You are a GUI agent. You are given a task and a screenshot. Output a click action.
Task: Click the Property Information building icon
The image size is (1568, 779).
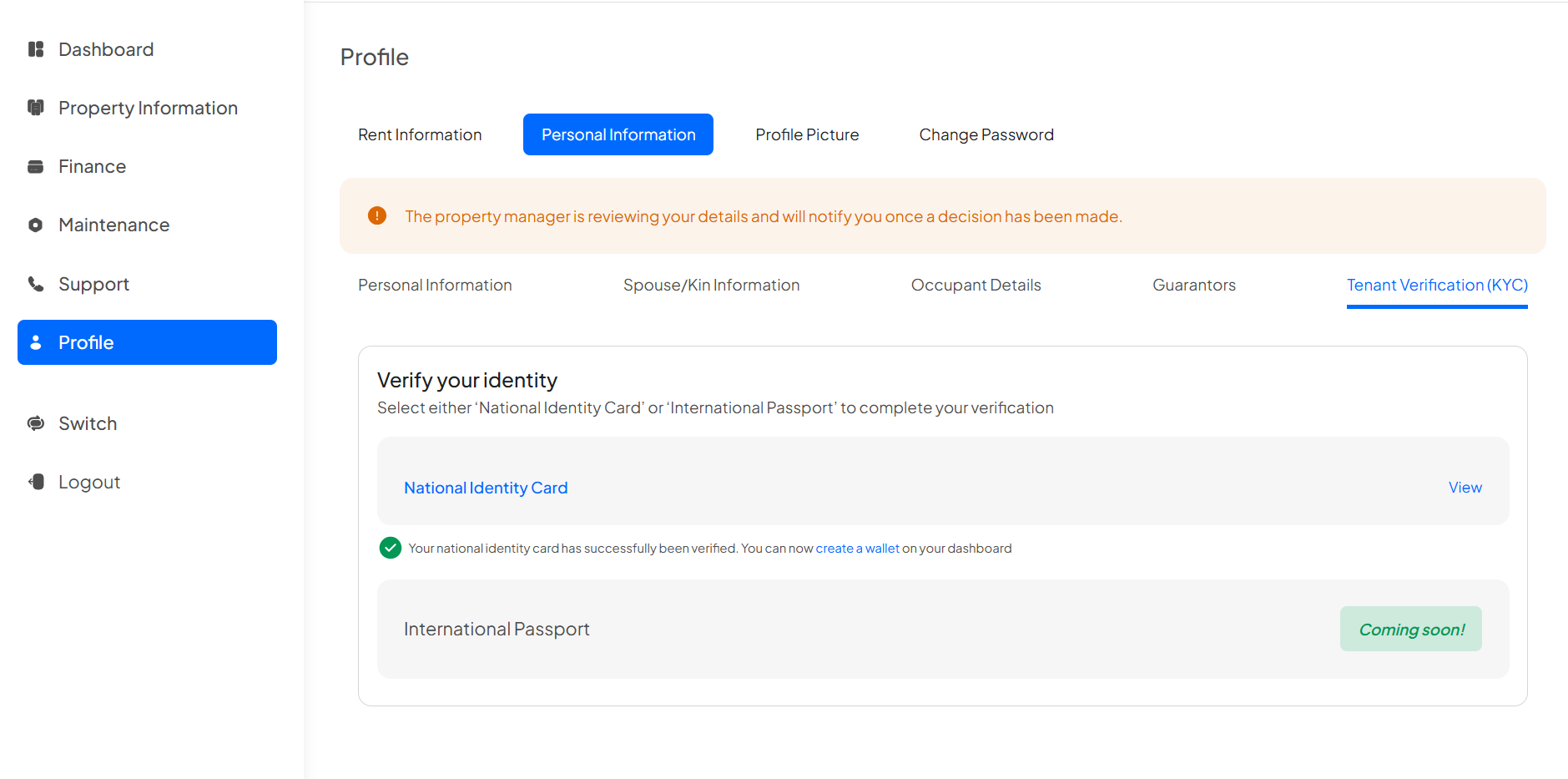36,108
